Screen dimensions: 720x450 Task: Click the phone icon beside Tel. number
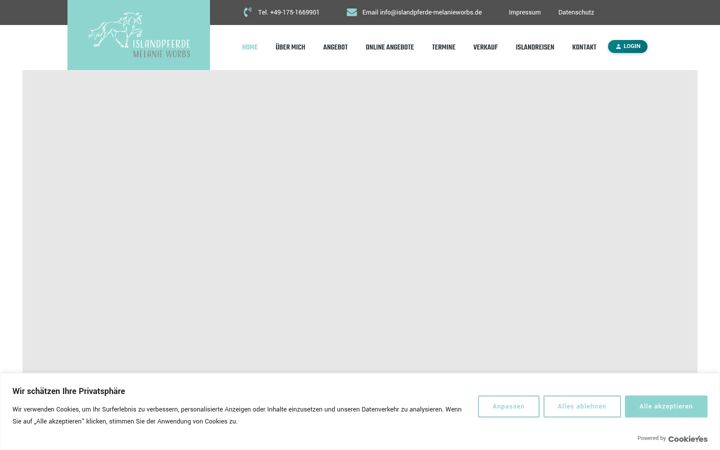coord(247,12)
